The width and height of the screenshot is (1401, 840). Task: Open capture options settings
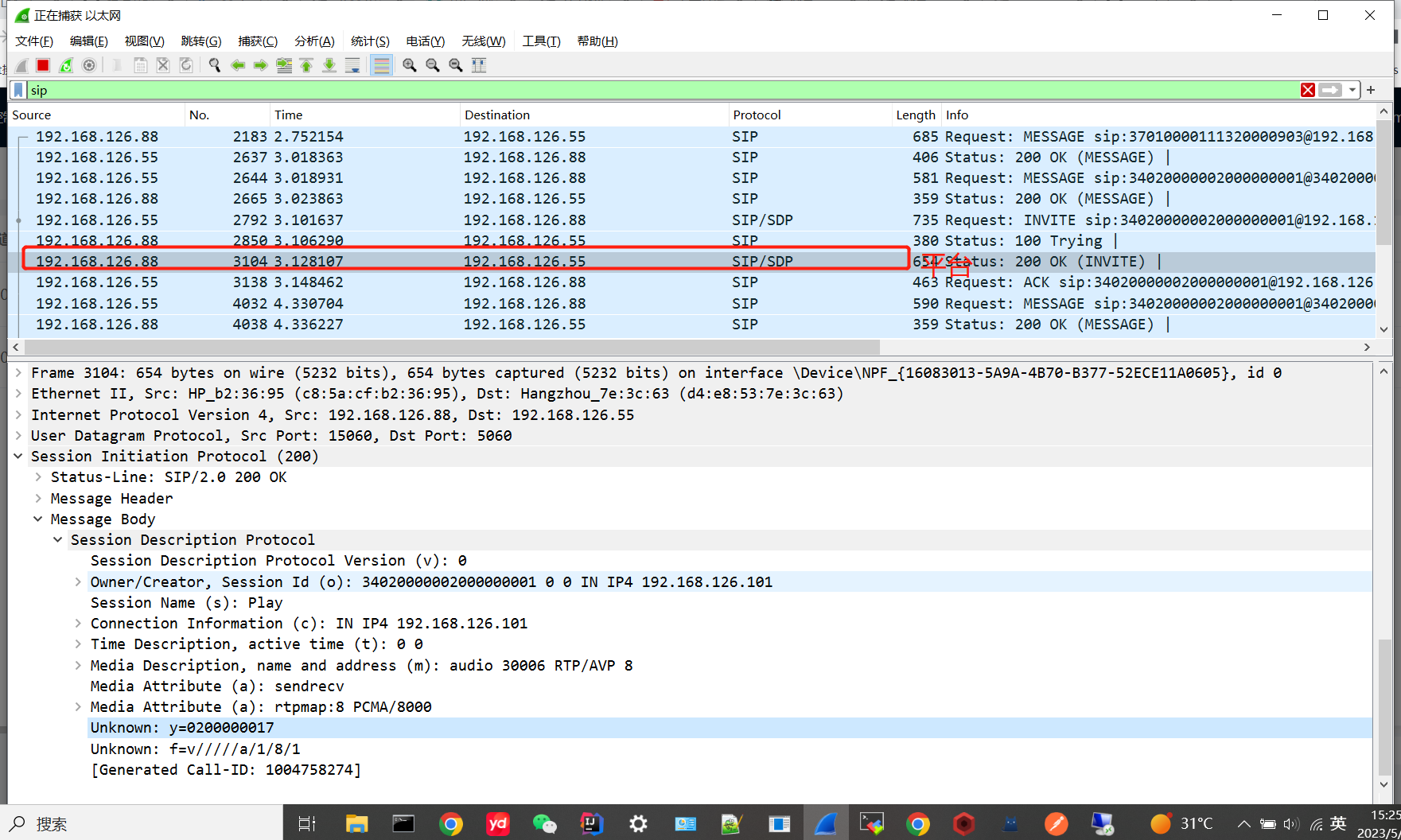coord(88,65)
